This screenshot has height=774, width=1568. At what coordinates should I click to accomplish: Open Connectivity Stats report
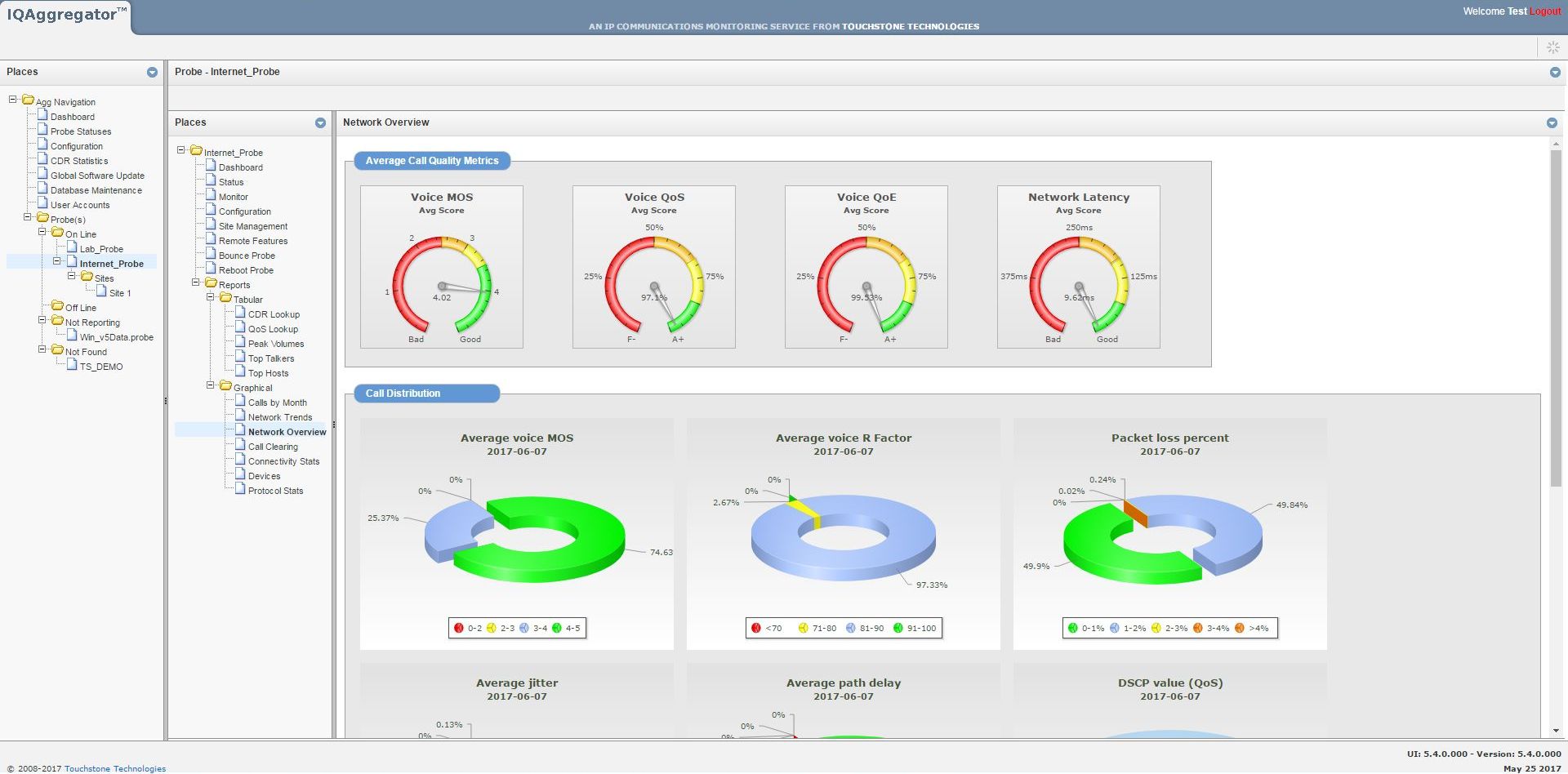pos(284,461)
